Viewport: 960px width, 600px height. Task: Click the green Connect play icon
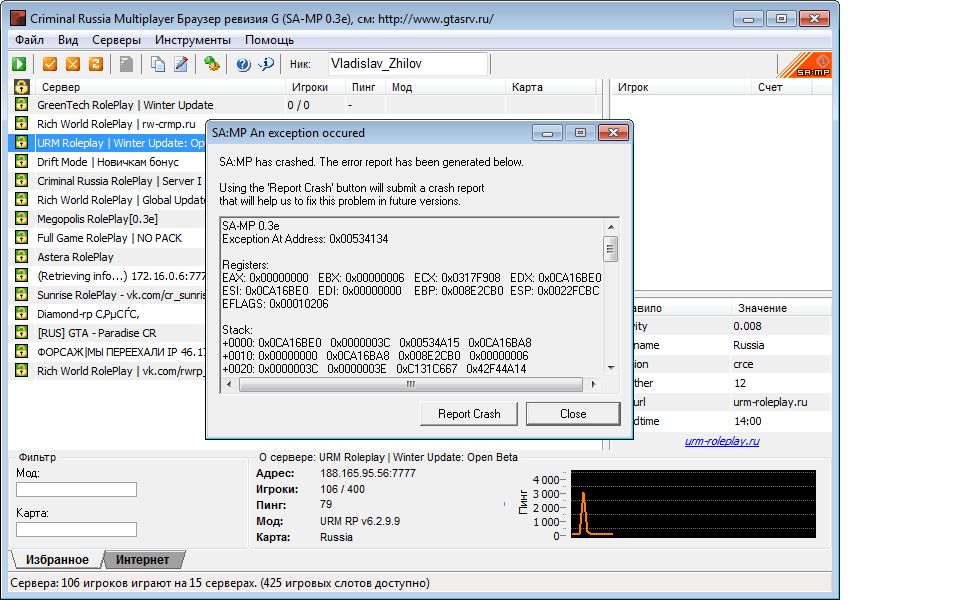pyautogui.click(x=19, y=64)
